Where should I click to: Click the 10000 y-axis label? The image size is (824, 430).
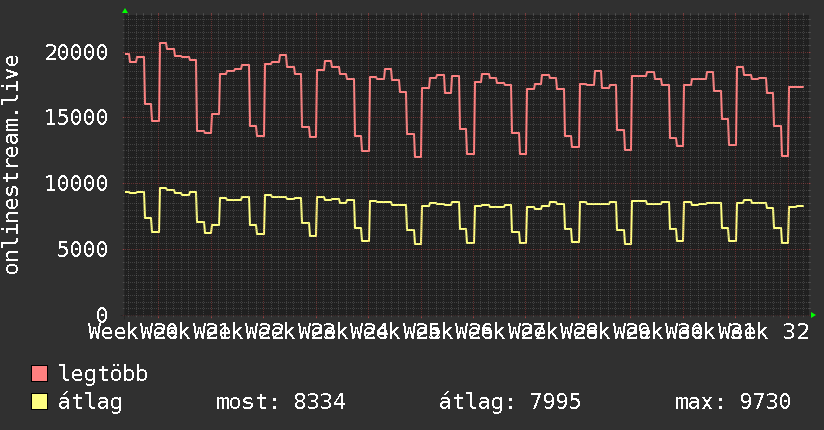pyautogui.click(x=76, y=183)
